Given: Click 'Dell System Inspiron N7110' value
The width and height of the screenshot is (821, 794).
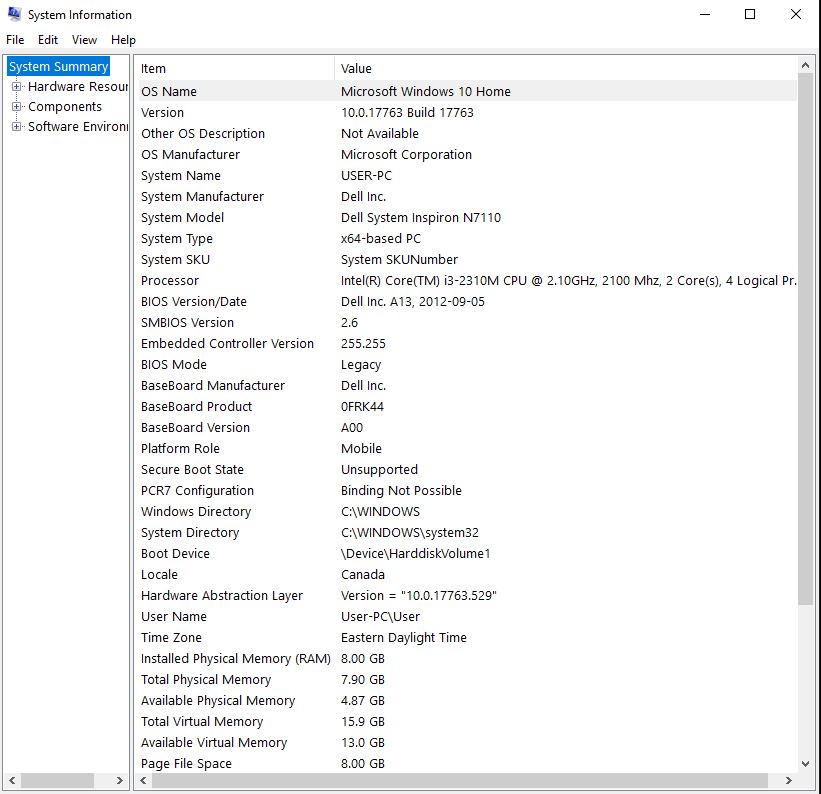Looking at the screenshot, I should click(x=420, y=217).
